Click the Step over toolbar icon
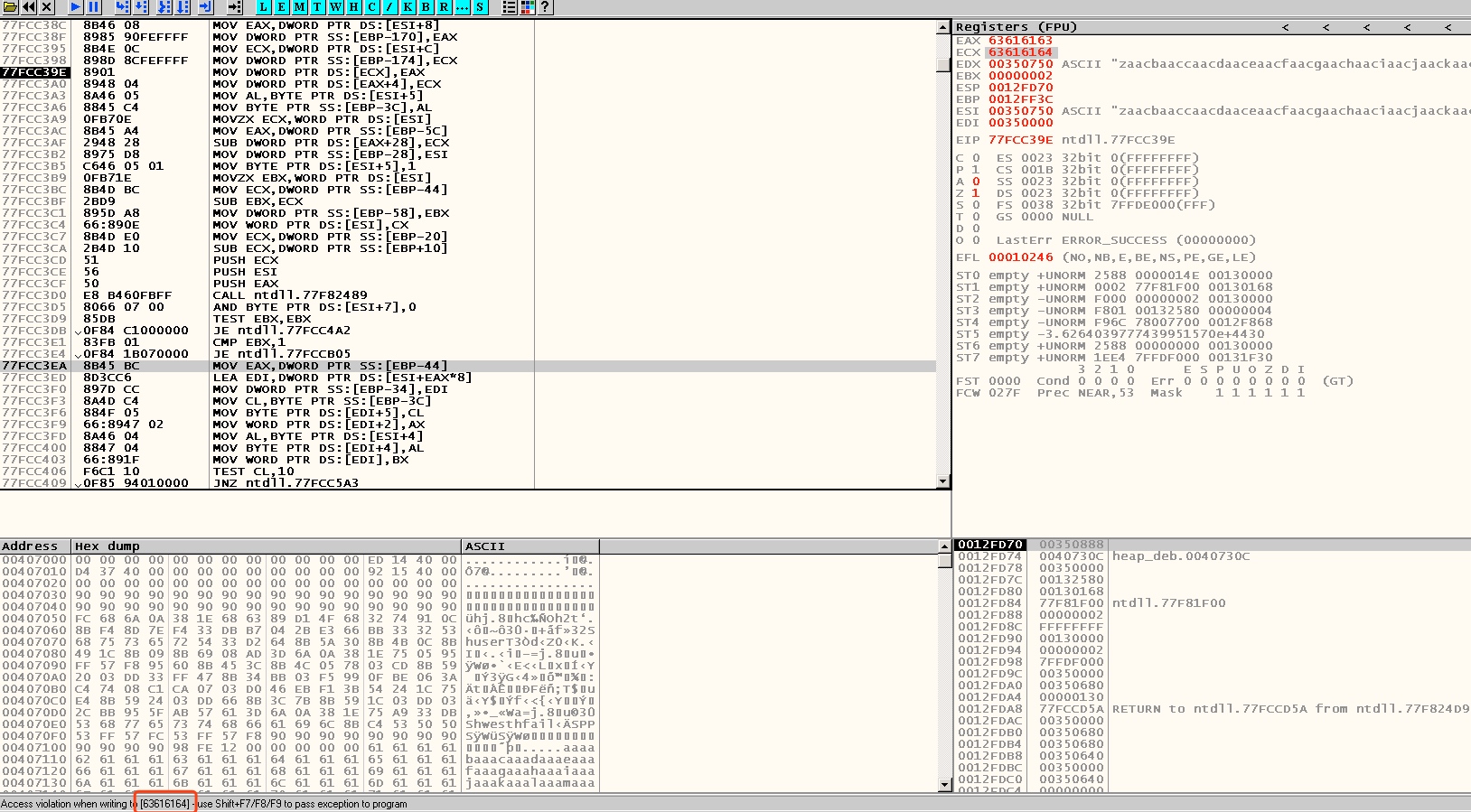This screenshot has width=1471, height=812. pyautogui.click(x=141, y=7)
